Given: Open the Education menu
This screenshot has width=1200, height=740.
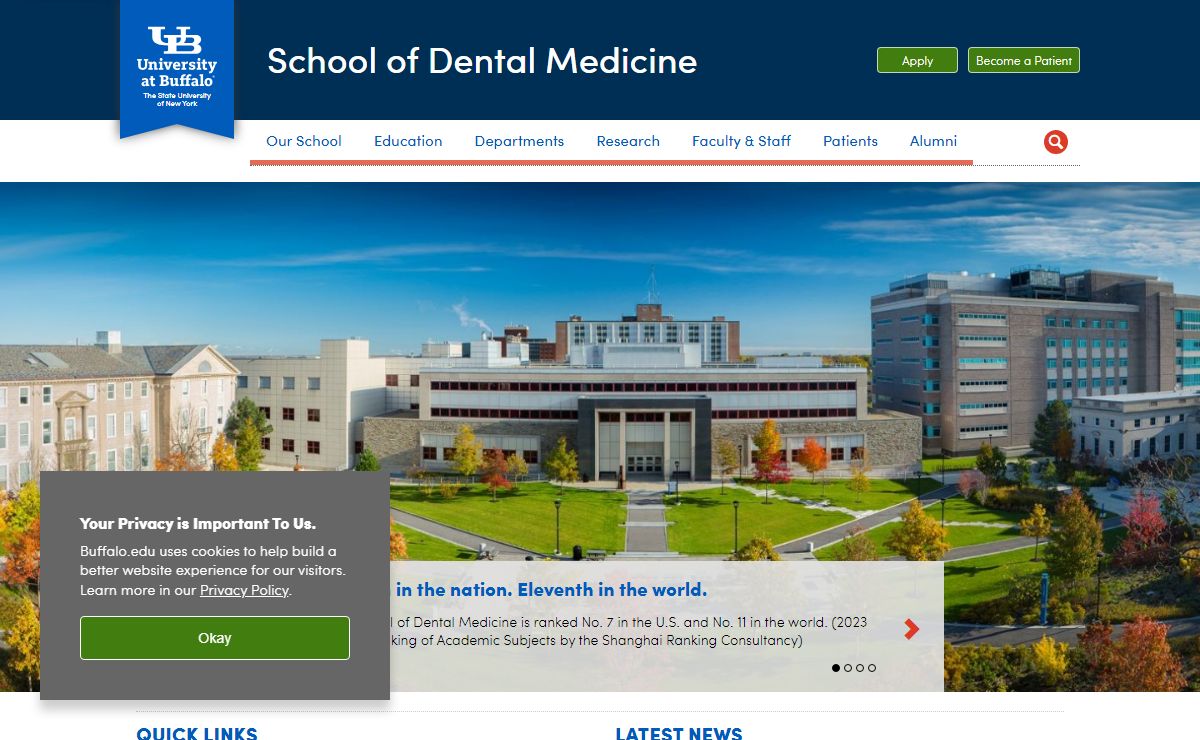Looking at the screenshot, I should 408,141.
